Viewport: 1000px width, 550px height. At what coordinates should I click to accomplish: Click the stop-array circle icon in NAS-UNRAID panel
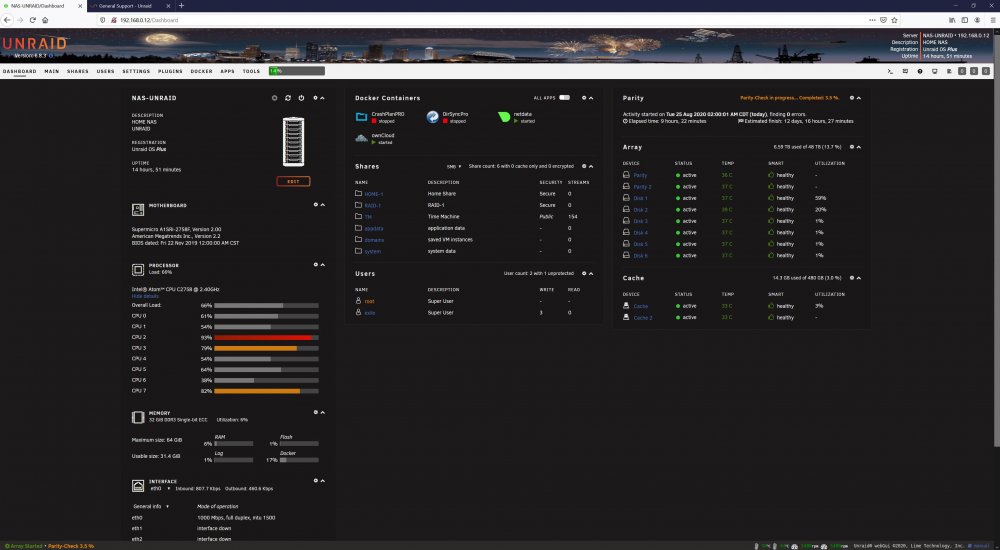point(274,98)
